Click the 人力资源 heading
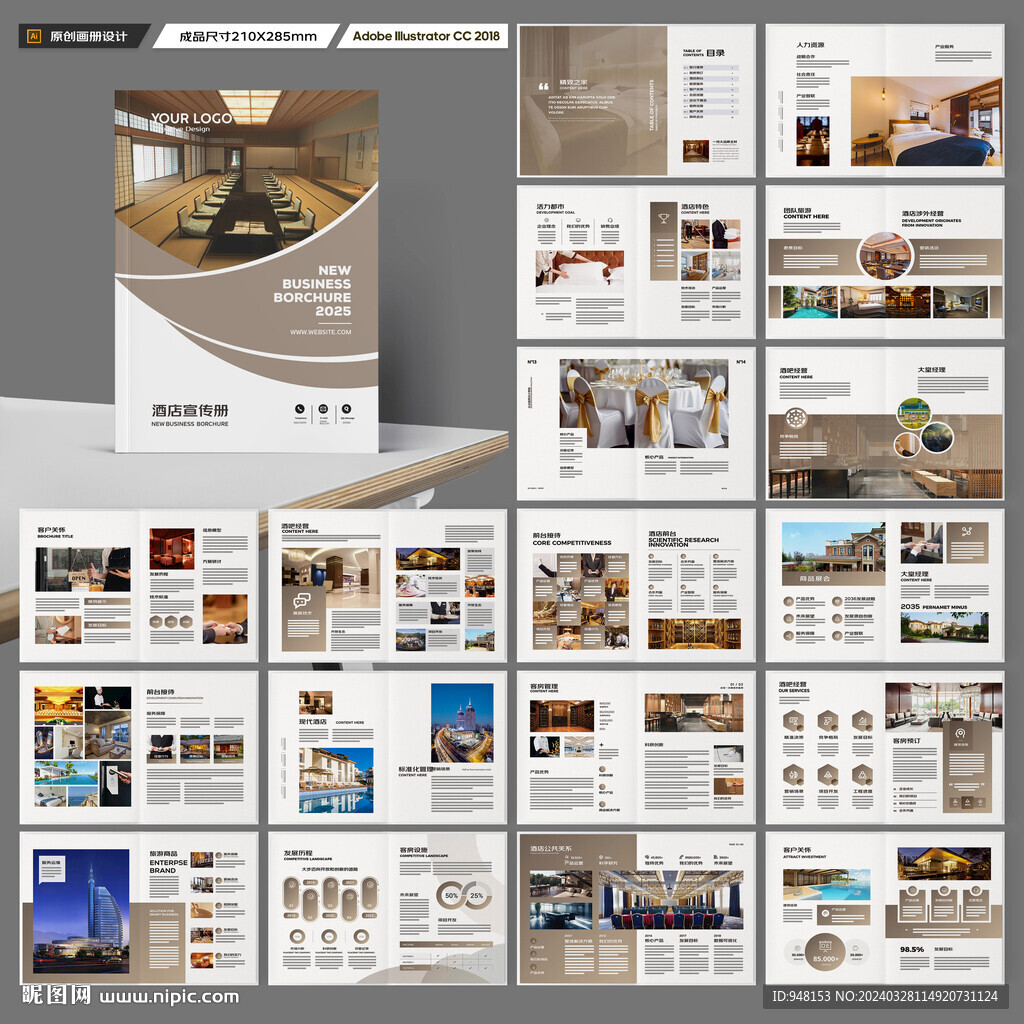 810,45
